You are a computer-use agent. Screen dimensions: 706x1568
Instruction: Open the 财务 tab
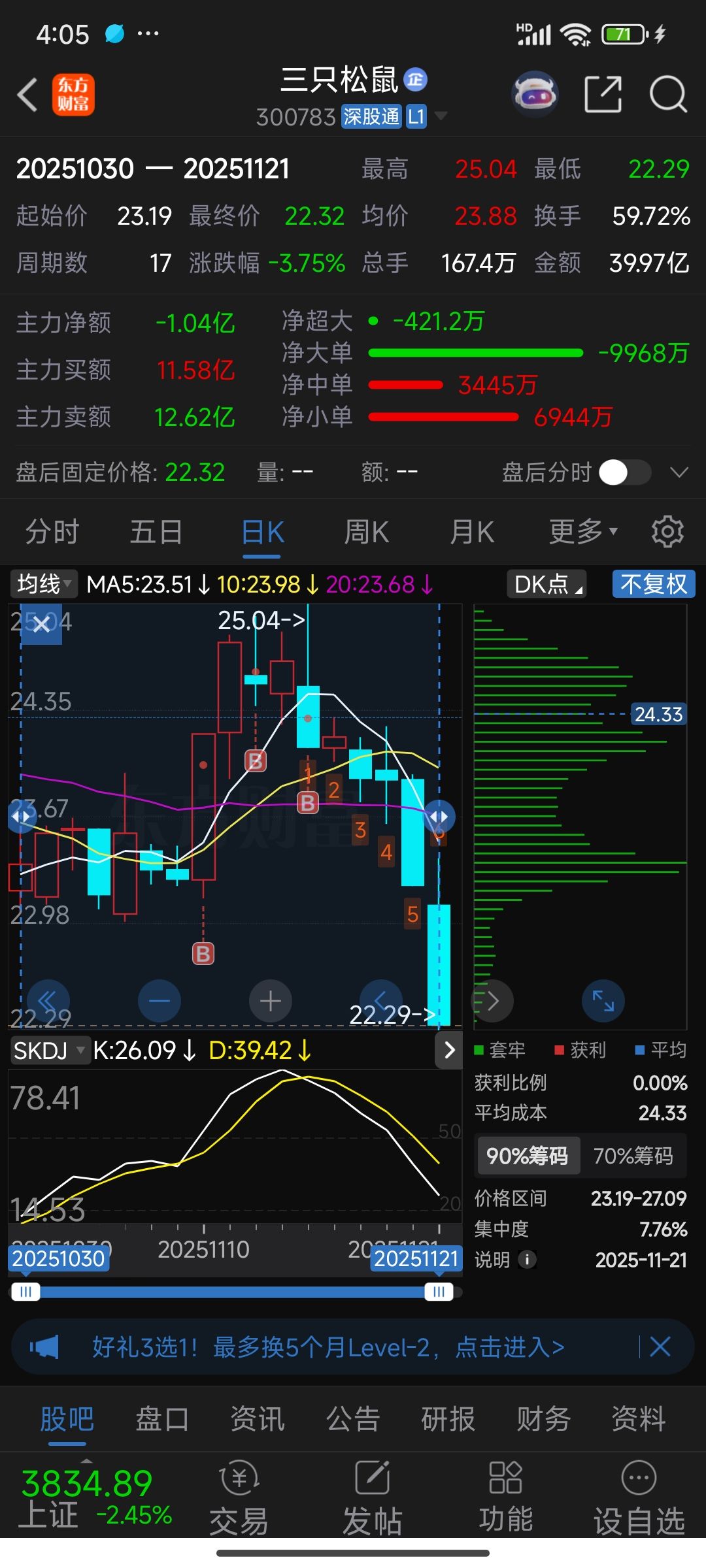[544, 1419]
